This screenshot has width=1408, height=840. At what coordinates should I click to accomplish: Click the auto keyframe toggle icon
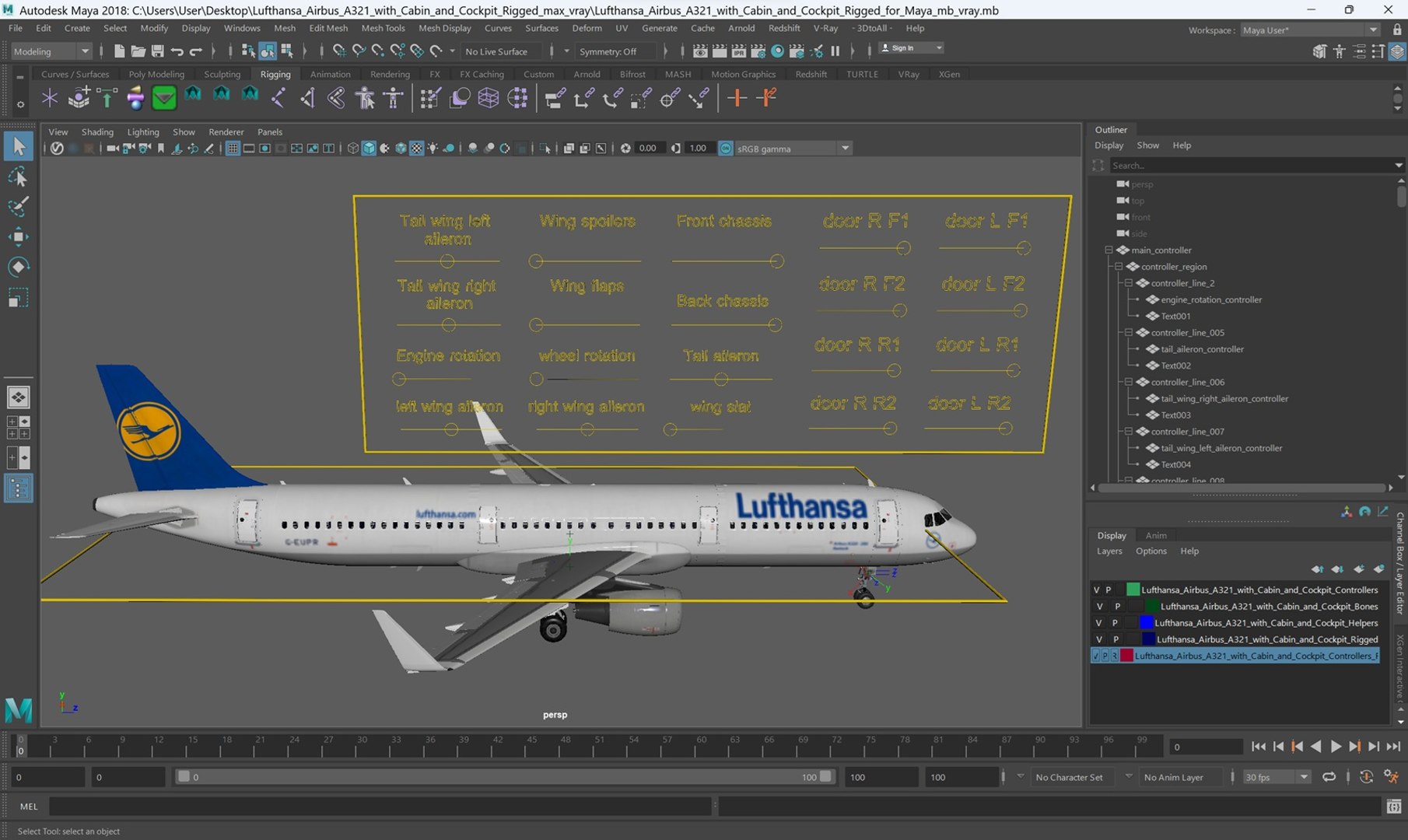[1366, 777]
